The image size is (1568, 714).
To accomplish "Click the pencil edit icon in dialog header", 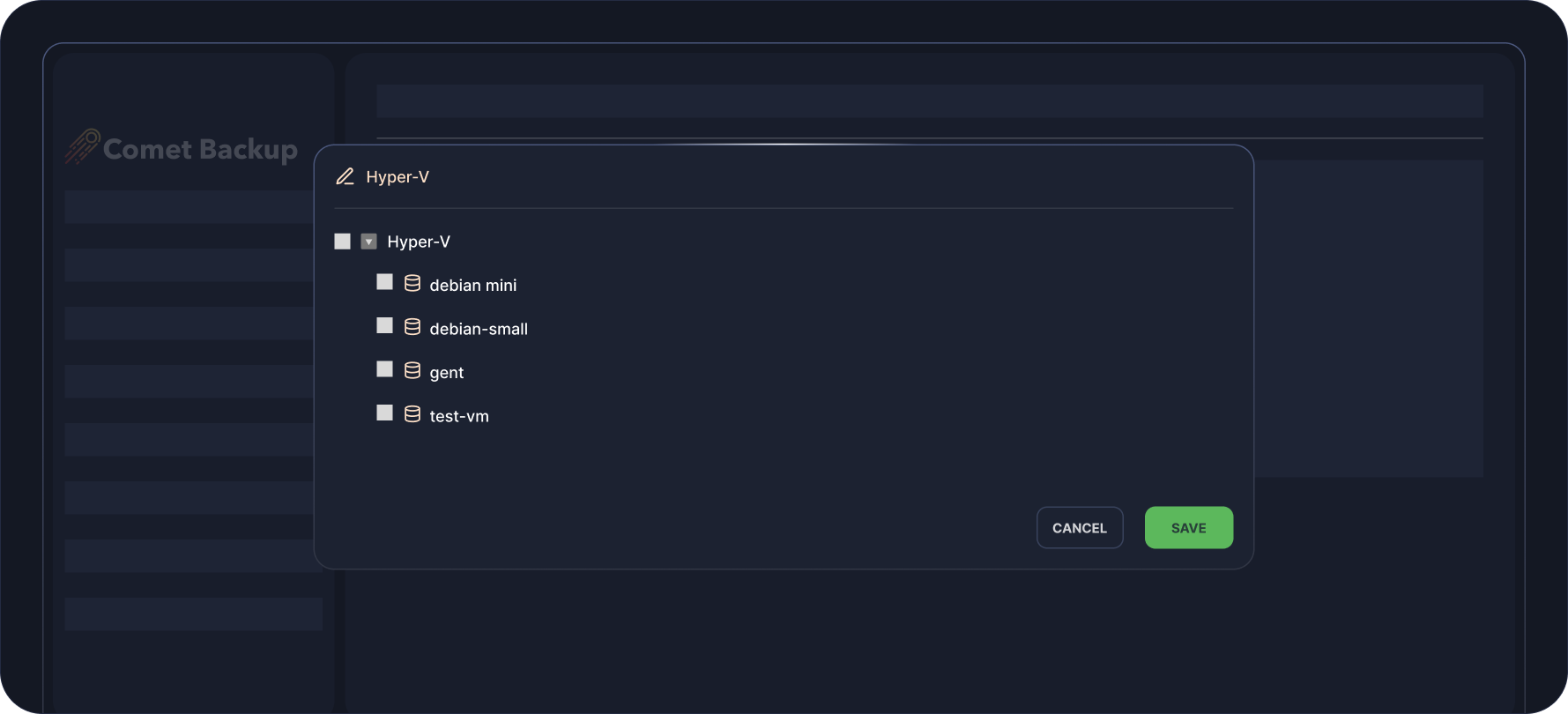I will click(x=345, y=177).
